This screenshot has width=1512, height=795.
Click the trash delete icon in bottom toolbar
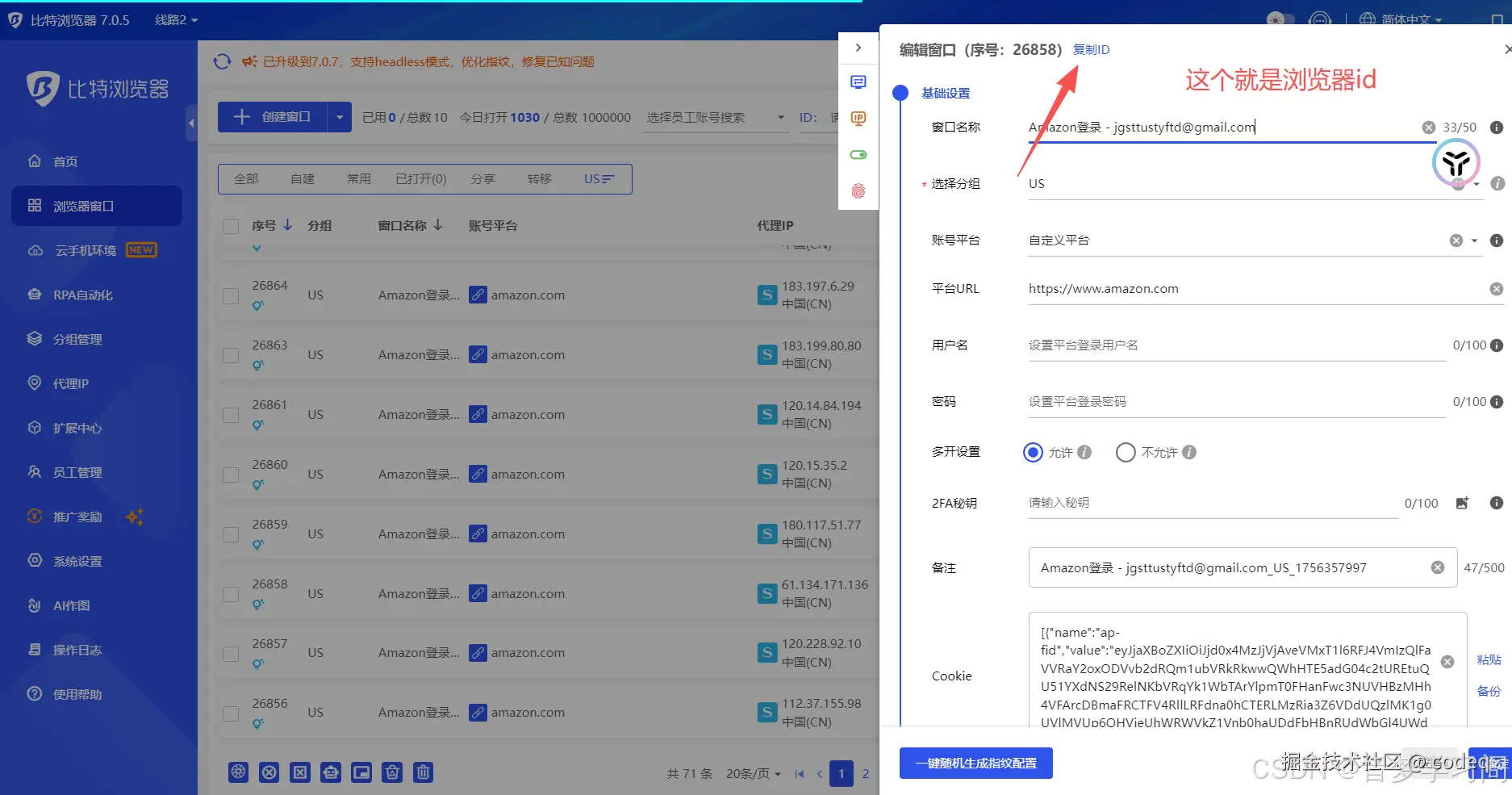coord(423,772)
